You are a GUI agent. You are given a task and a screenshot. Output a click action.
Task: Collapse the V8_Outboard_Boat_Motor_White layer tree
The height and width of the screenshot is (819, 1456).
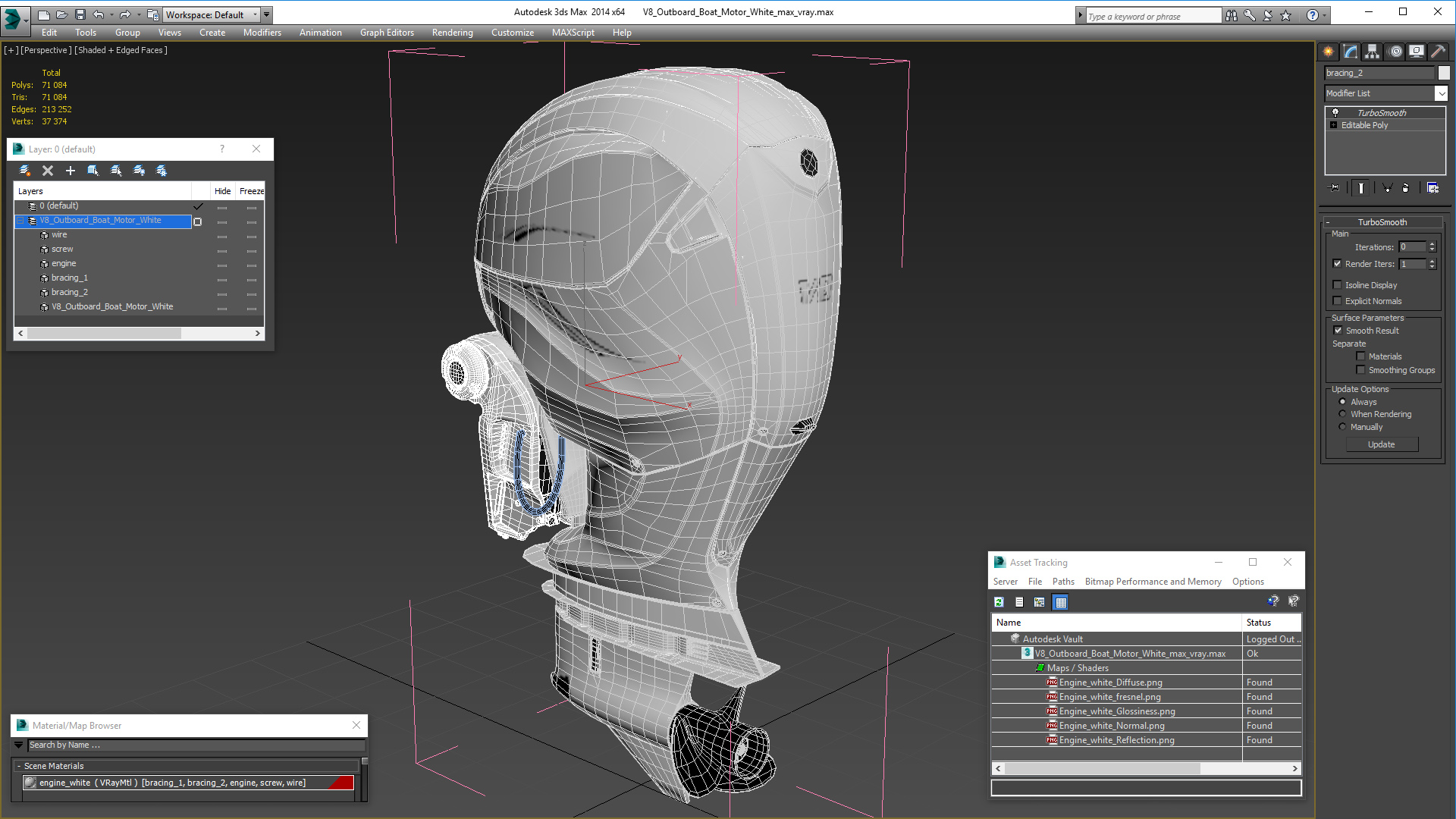click(20, 221)
